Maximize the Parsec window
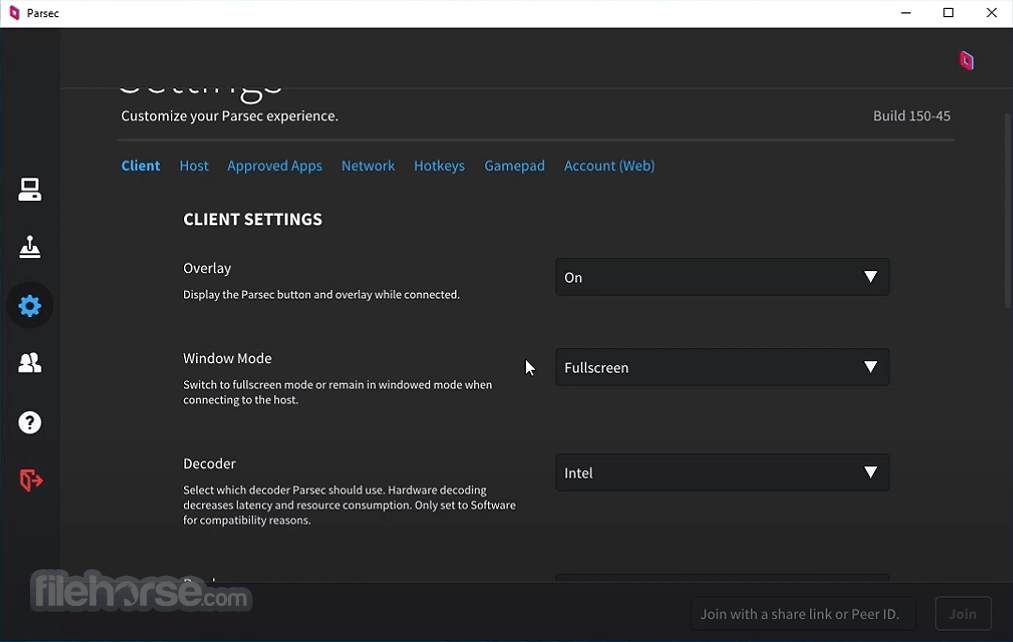This screenshot has height=642, width=1013. pyautogui.click(x=948, y=13)
